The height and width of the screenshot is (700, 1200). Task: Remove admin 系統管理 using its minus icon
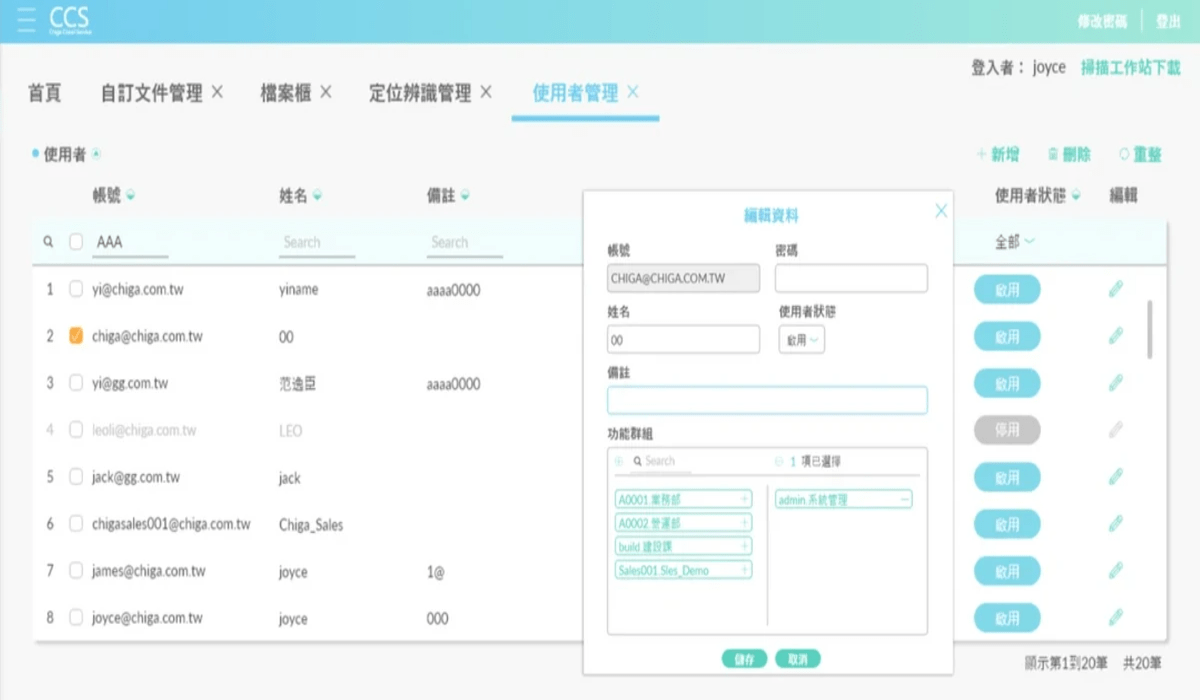coord(904,499)
